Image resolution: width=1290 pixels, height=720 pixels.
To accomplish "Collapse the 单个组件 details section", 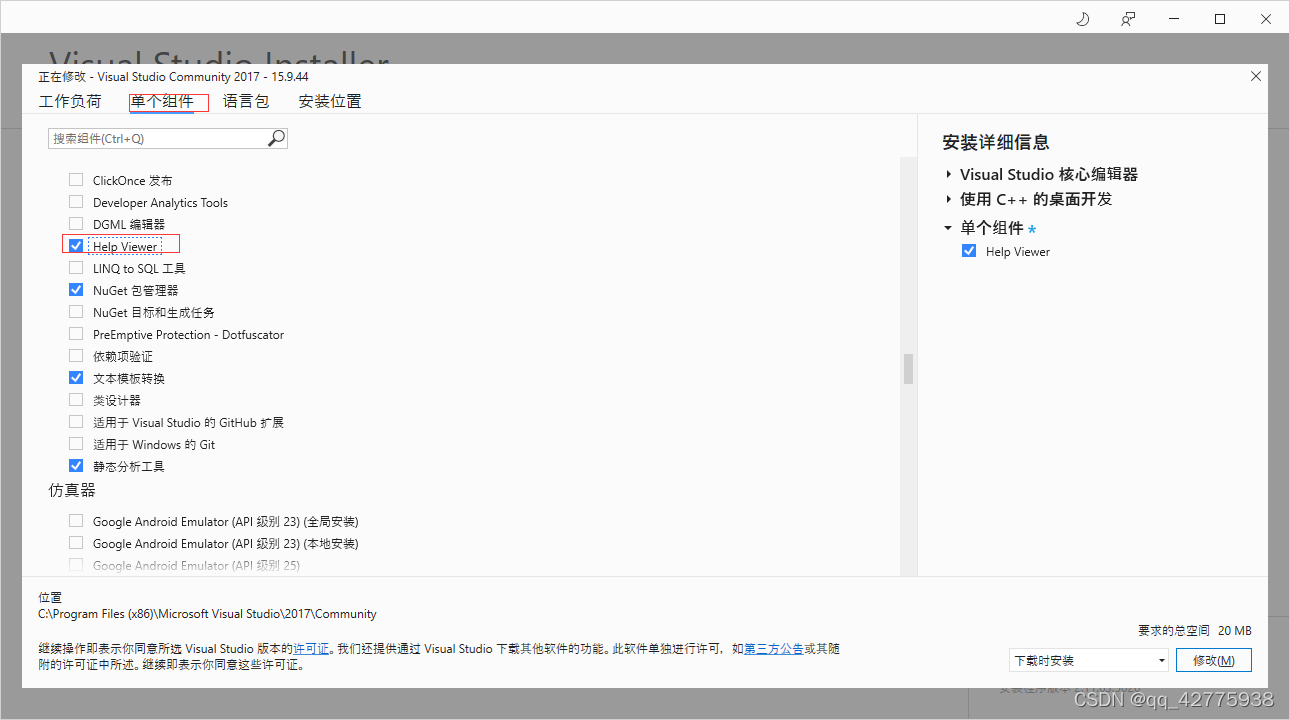I will (x=948, y=228).
